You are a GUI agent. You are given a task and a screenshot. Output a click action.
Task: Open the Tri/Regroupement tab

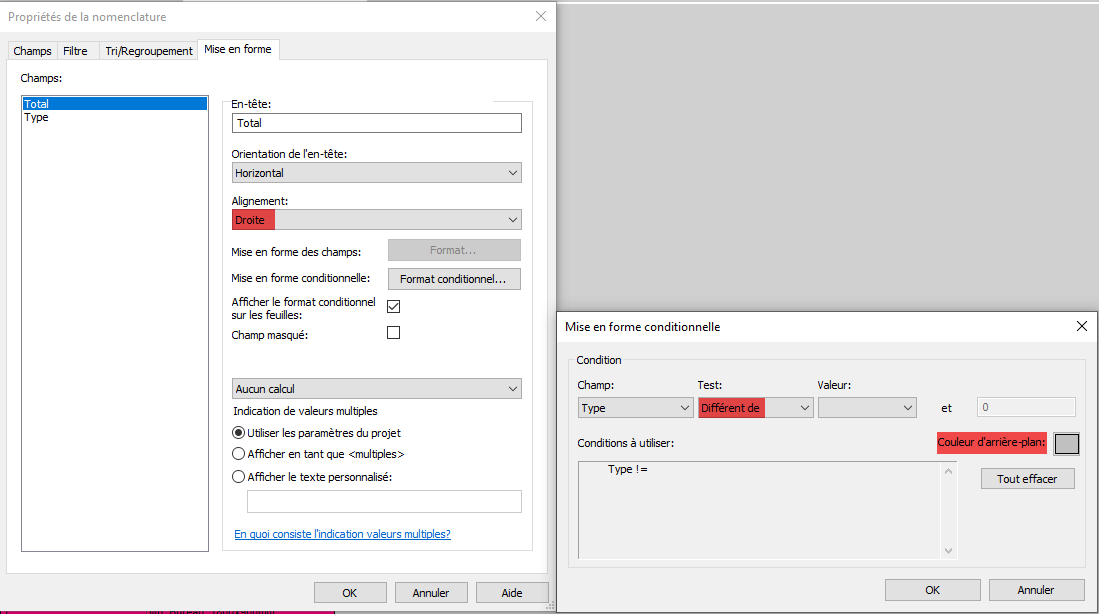[x=148, y=51]
